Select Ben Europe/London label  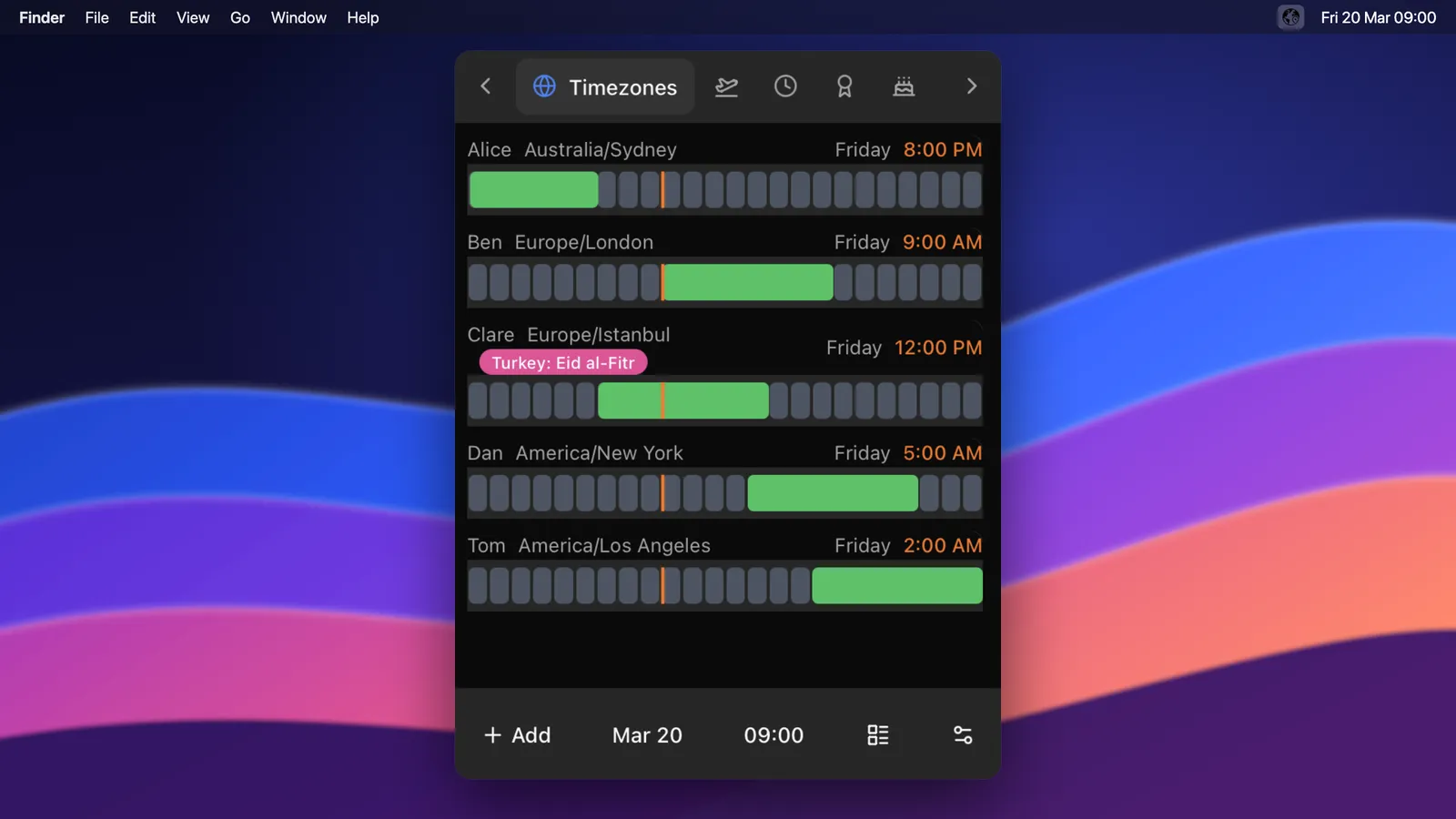(560, 243)
